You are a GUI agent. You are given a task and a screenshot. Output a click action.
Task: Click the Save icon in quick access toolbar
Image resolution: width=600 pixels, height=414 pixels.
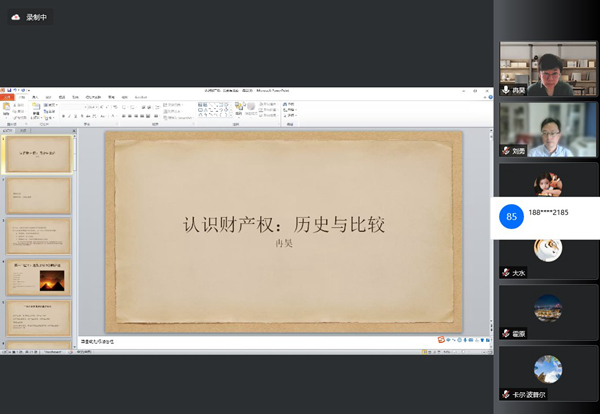coord(11,91)
